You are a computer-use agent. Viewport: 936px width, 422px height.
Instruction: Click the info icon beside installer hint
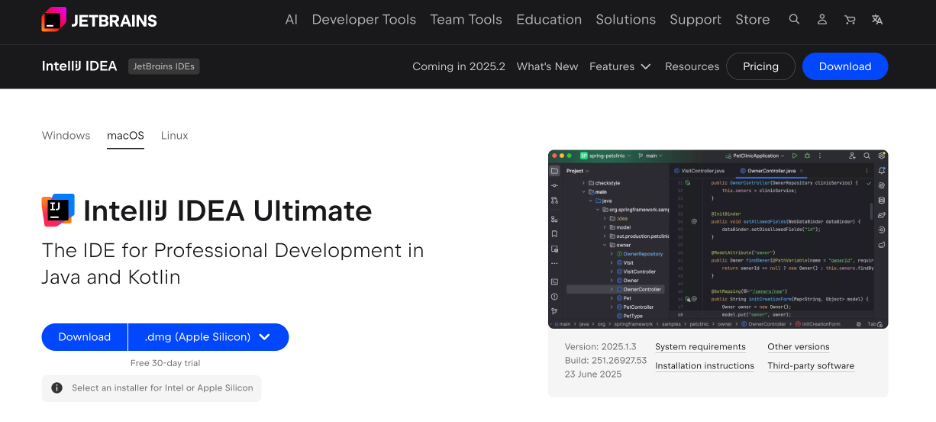[57, 388]
